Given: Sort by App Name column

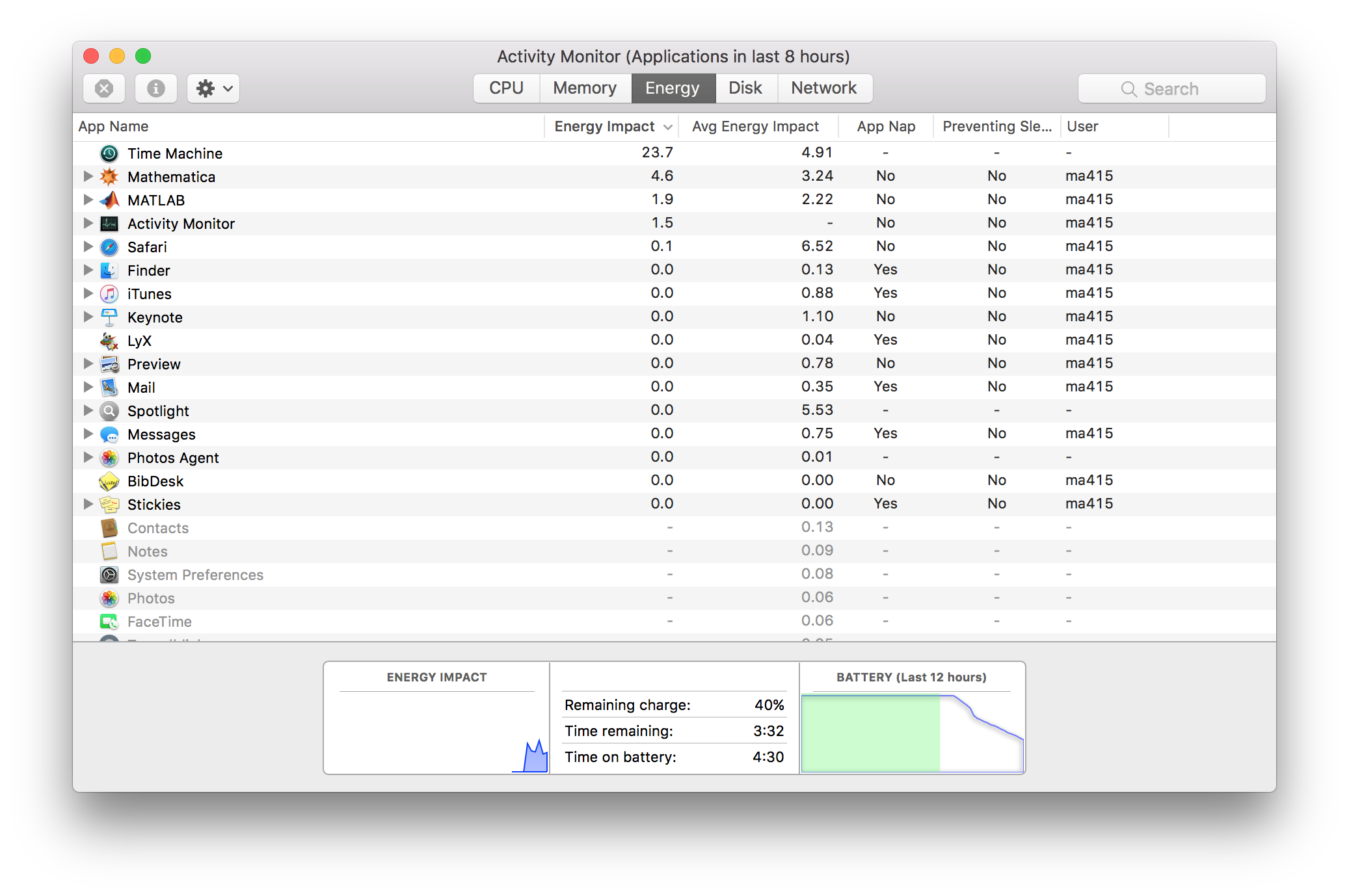Looking at the screenshot, I should tap(308, 127).
